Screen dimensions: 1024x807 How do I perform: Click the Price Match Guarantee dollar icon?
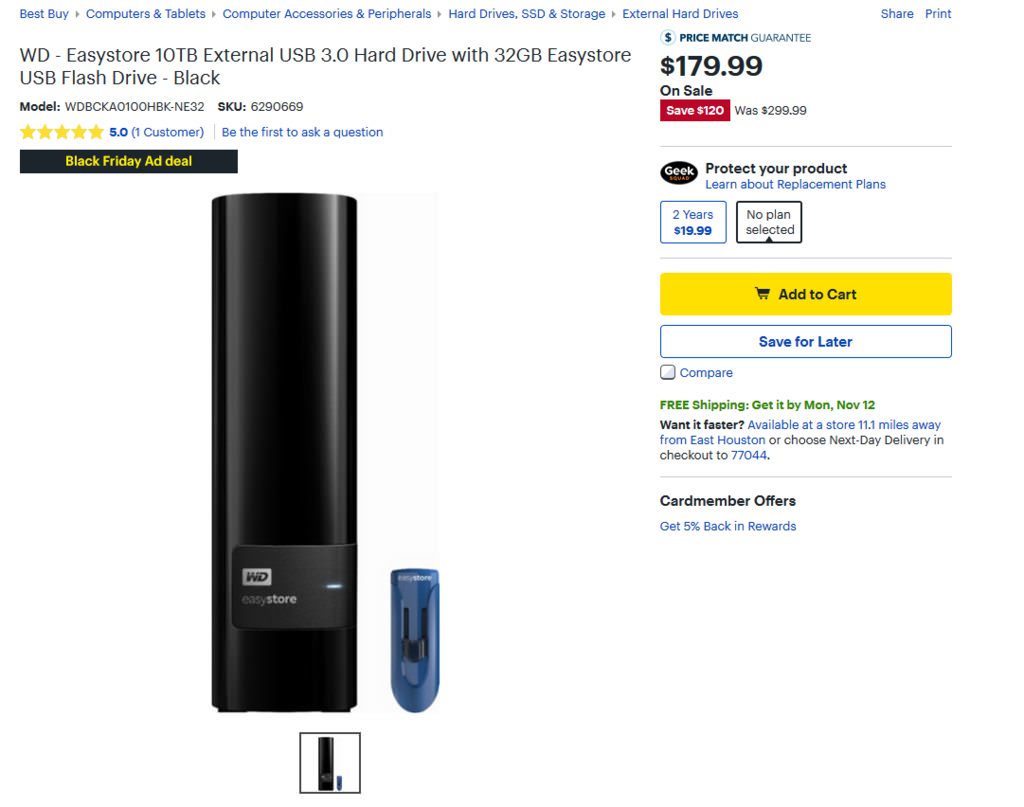coord(668,38)
